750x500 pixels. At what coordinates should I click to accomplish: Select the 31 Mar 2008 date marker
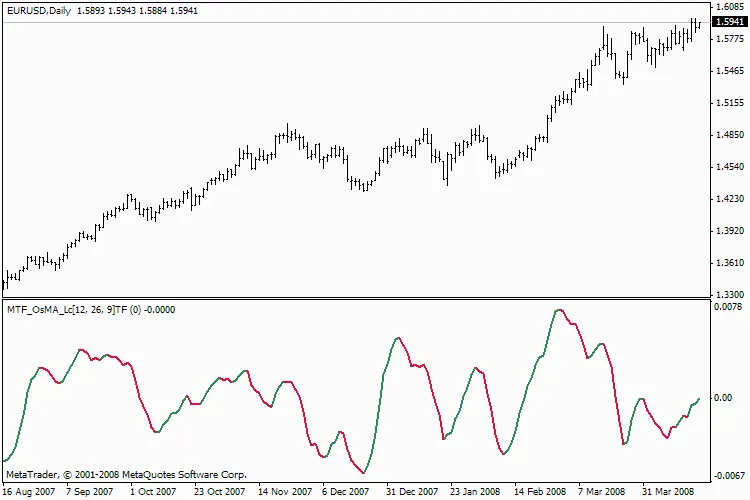[668, 491]
